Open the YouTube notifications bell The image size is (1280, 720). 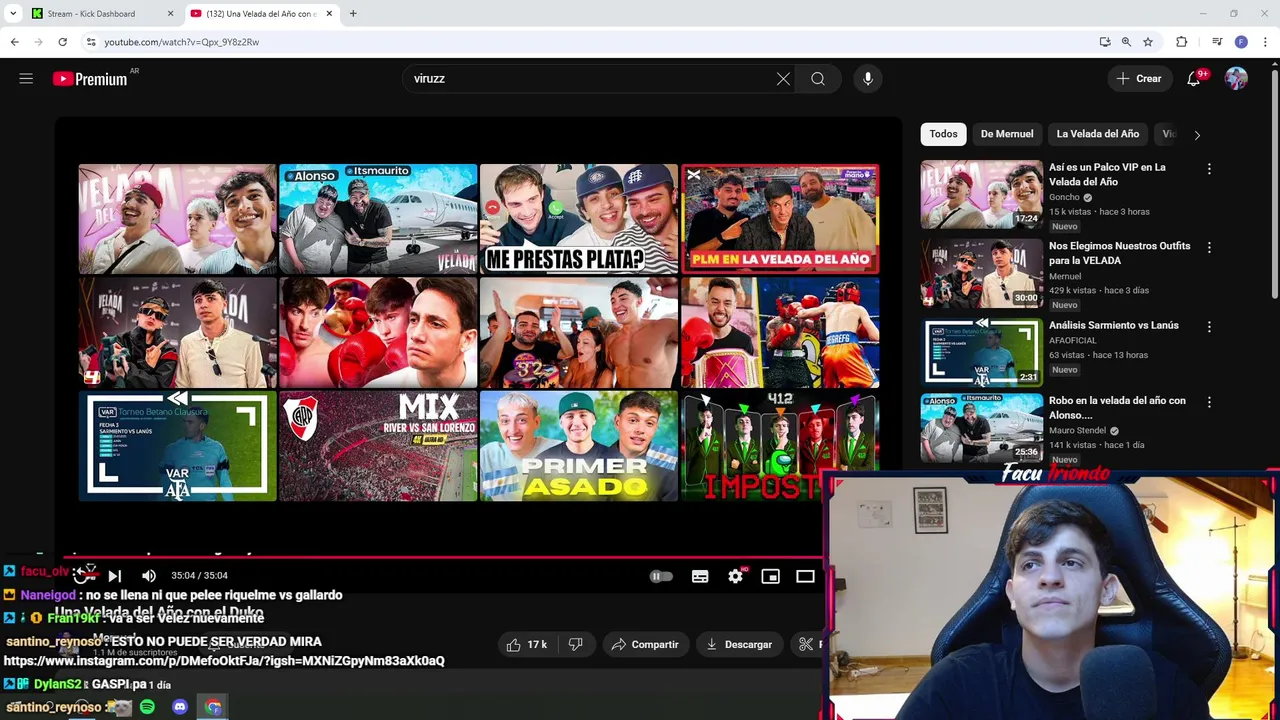pos(1194,79)
